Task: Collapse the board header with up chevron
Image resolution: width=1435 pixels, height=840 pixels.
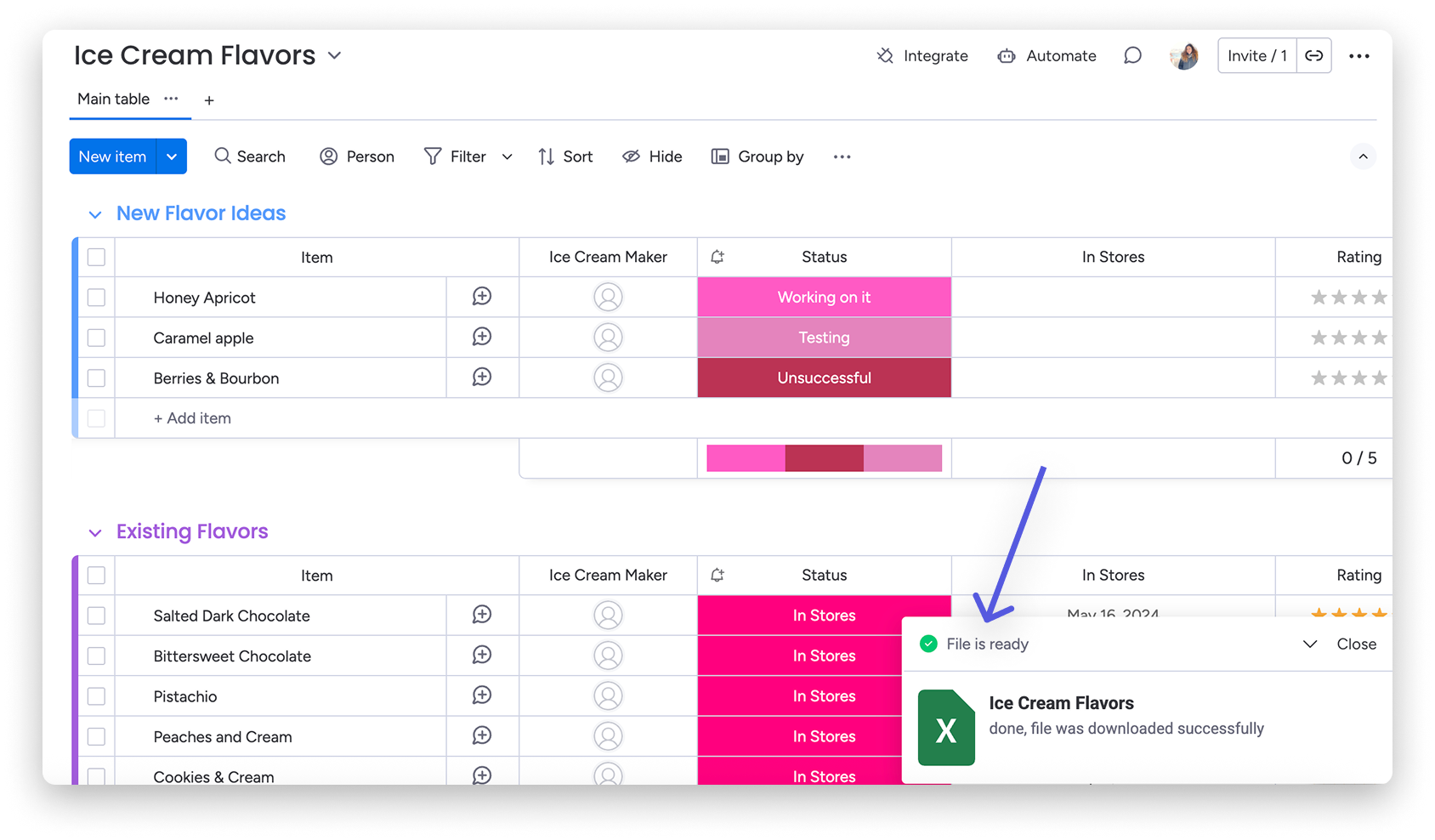Action: pos(1363,156)
